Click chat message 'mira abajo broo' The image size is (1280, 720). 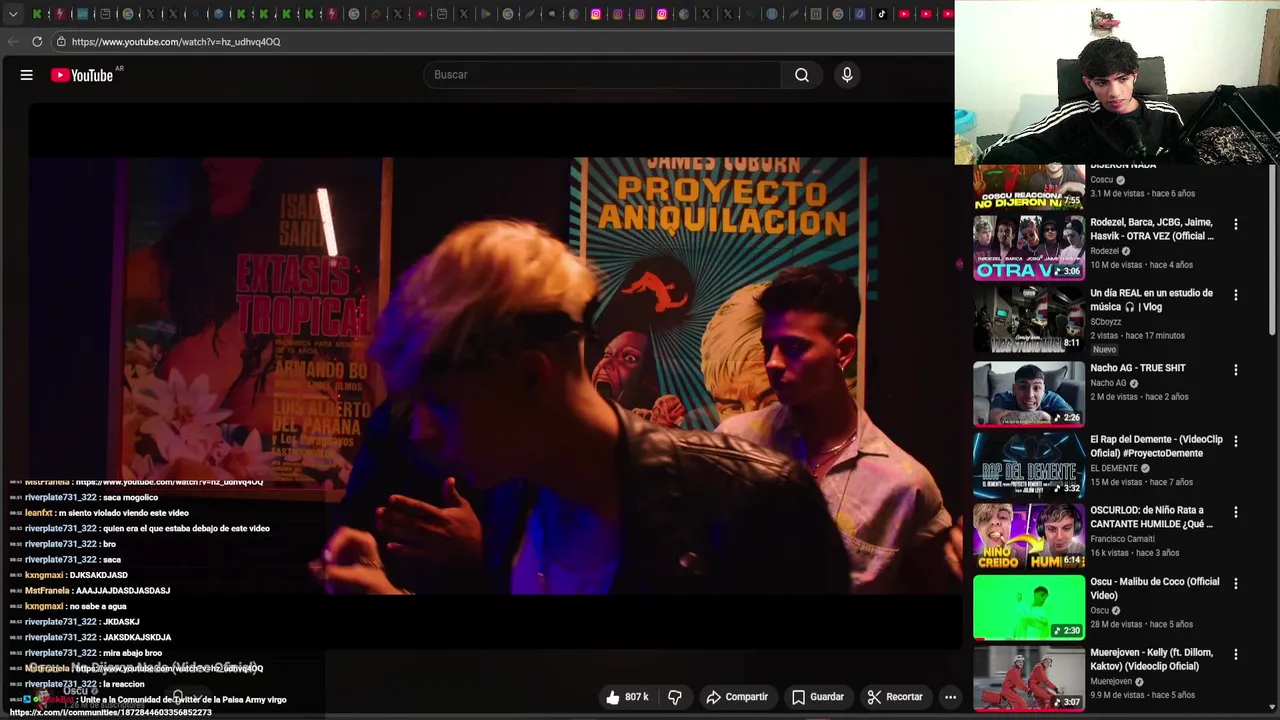click(x=132, y=653)
